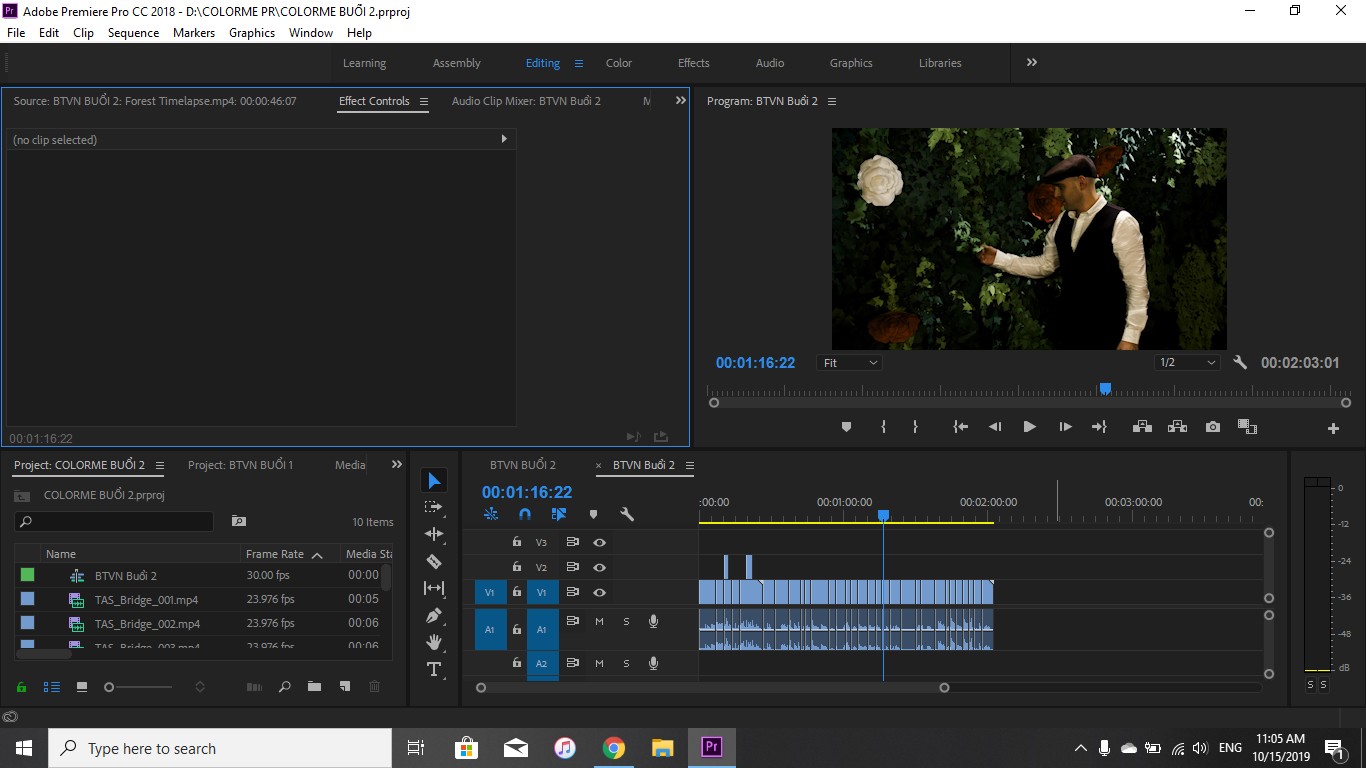This screenshot has height=768, width=1366.
Task: Select the Ripple Edit tool
Action: [x=434, y=534]
